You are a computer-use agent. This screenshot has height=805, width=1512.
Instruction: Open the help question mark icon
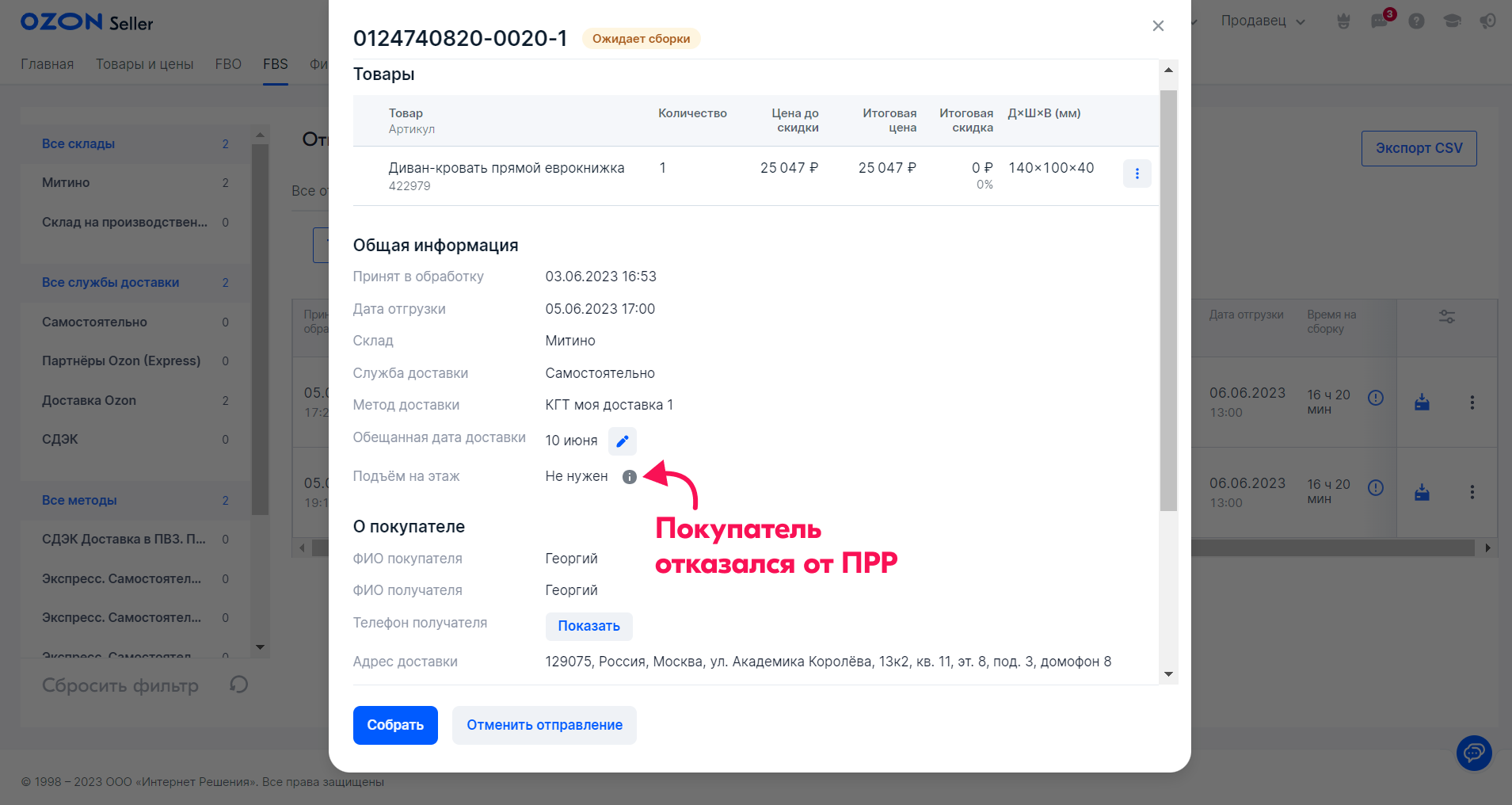coord(1416,21)
